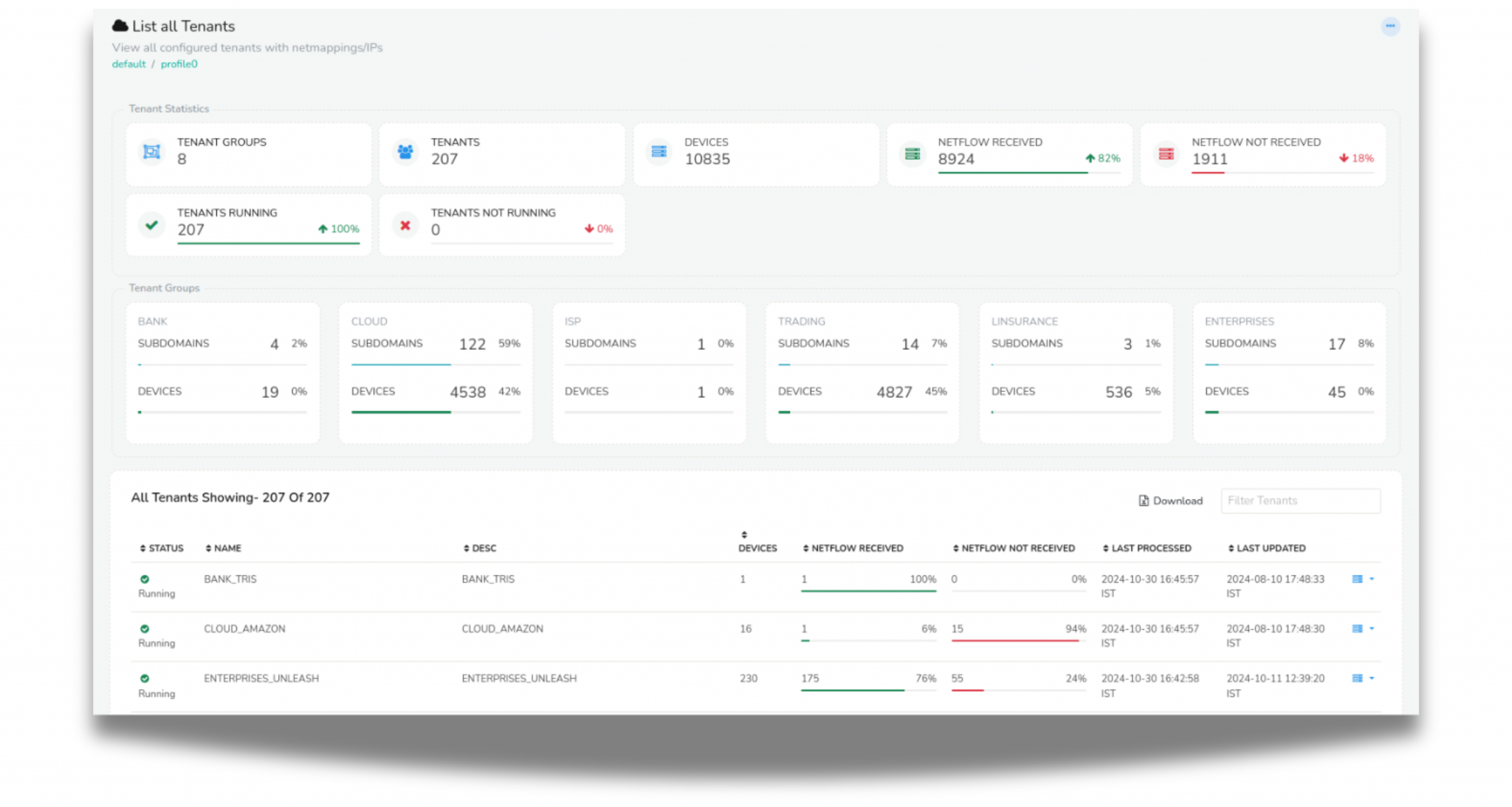Sort by NETFLOW NOT RECEIVED column

point(1014,549)
